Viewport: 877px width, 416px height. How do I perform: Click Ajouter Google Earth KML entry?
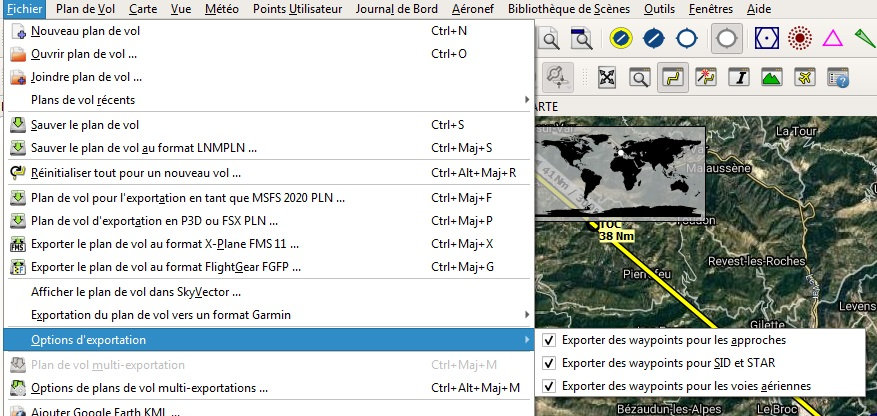click(x=267, y=412)
